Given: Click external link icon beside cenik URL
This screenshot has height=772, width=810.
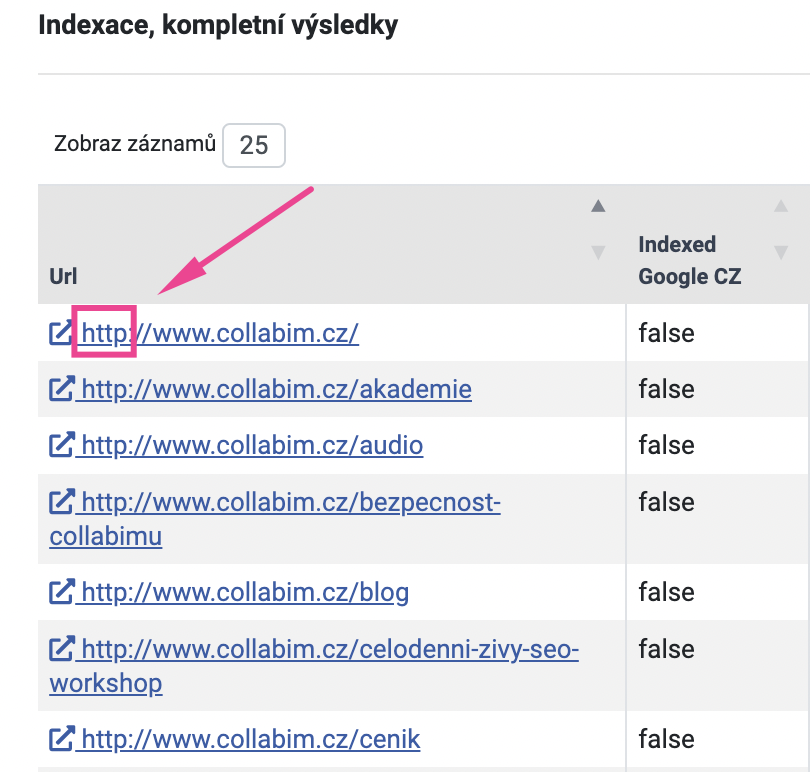Looking at the screenshot, I should pyautogui.click(x=62, y=738).
